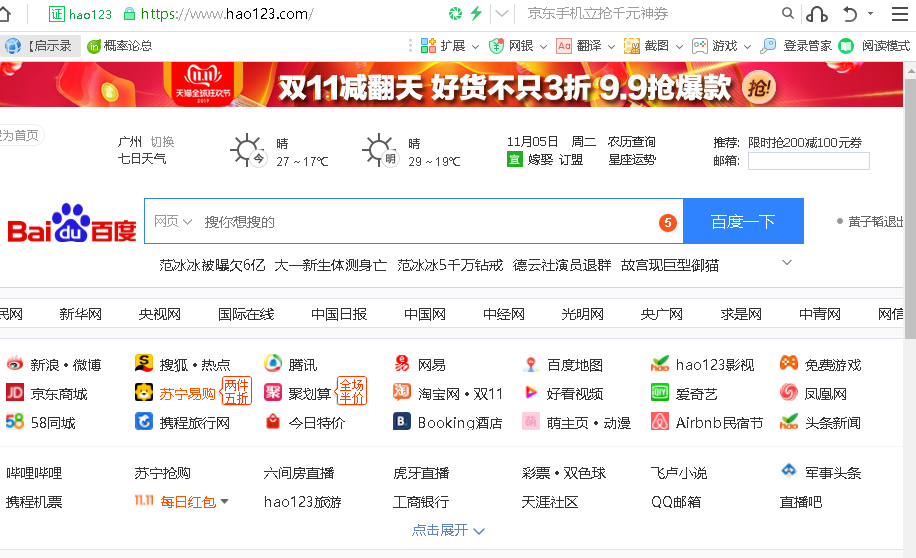916x558 pixels.
Task: Expand the 扩展 dropdown arrow
Action: pos(476,46)
